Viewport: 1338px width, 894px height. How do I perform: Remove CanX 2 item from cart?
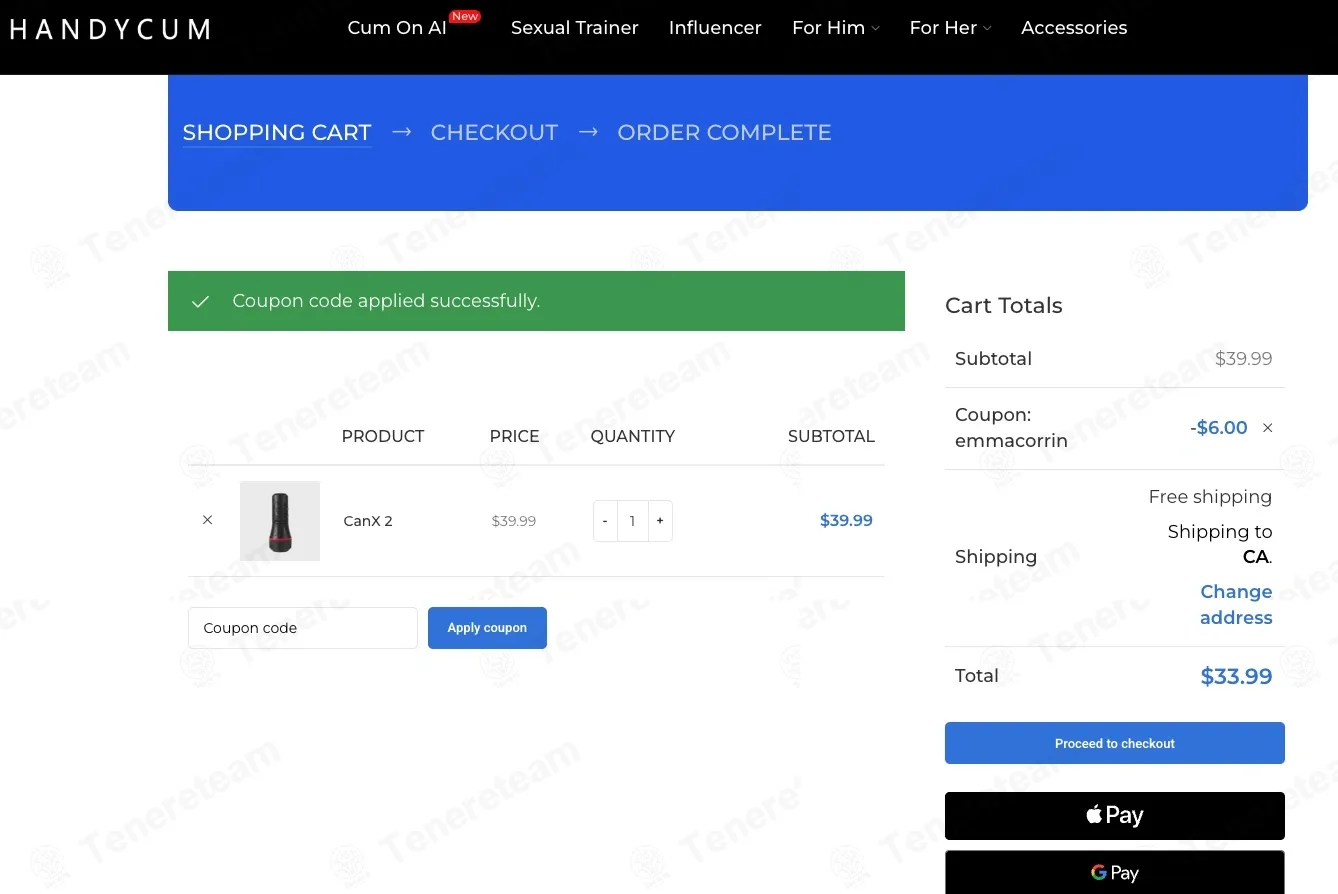pos(207,520)
